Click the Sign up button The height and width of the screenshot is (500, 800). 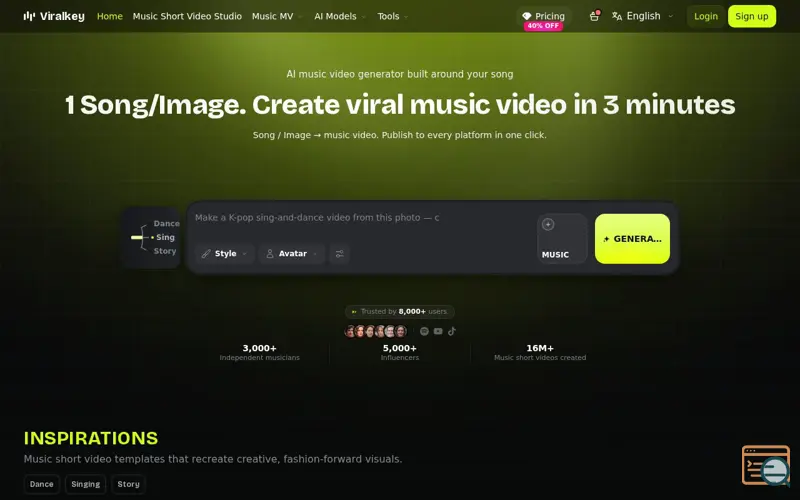tap(752, 16)
